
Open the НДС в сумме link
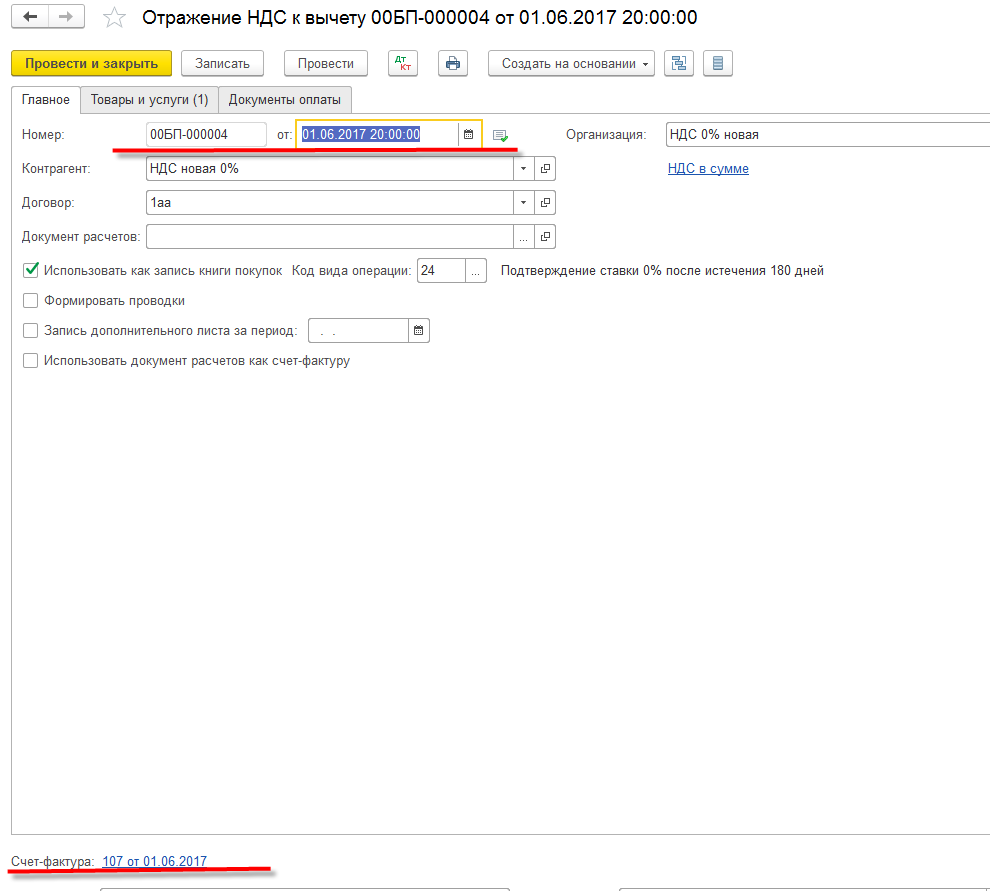708,169
